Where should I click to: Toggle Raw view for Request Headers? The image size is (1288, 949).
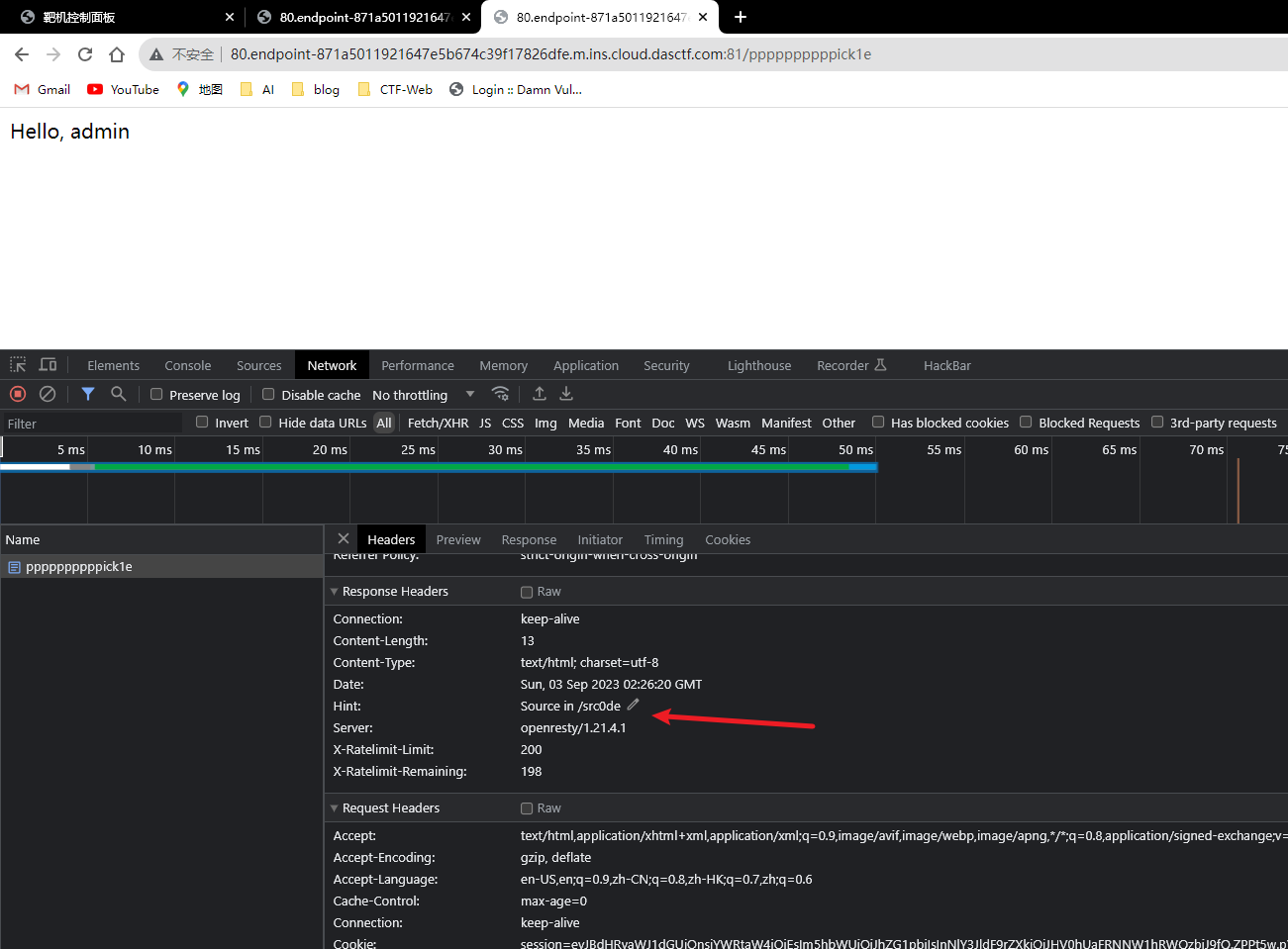[527, 808]
